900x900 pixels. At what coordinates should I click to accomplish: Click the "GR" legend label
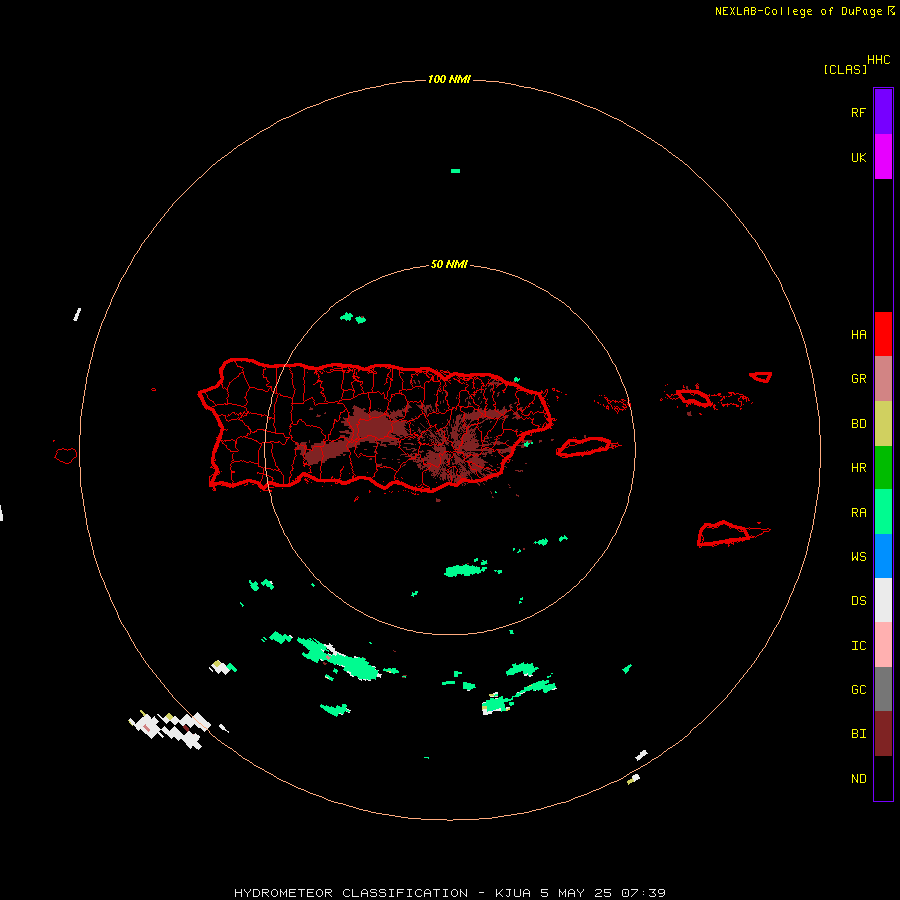tap(858, 379)
